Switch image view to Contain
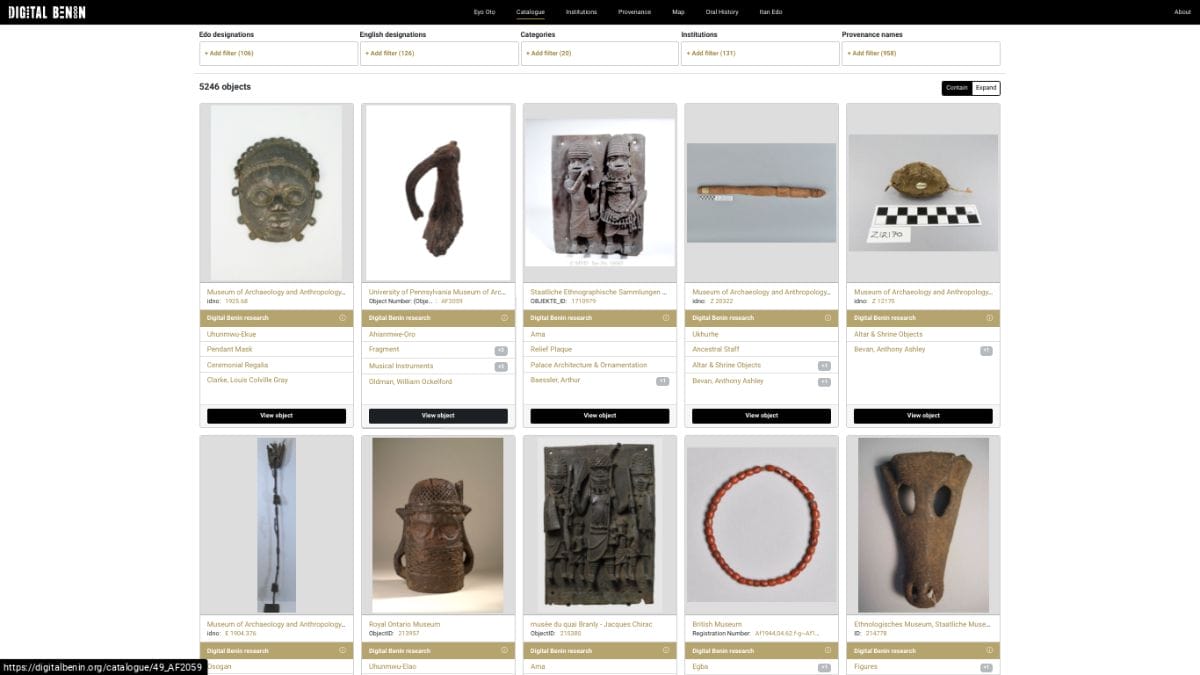This screenshot has height=675, width=1200. pyautogui.click(x=956, y=88)
